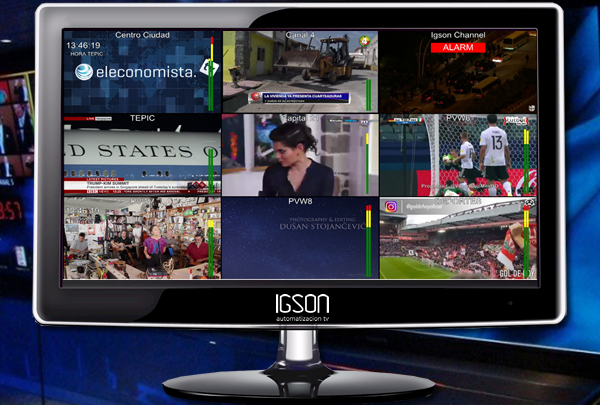
Task: Click the BBC News logo on the TEPIC feed
Action: [x=96, y=191]
